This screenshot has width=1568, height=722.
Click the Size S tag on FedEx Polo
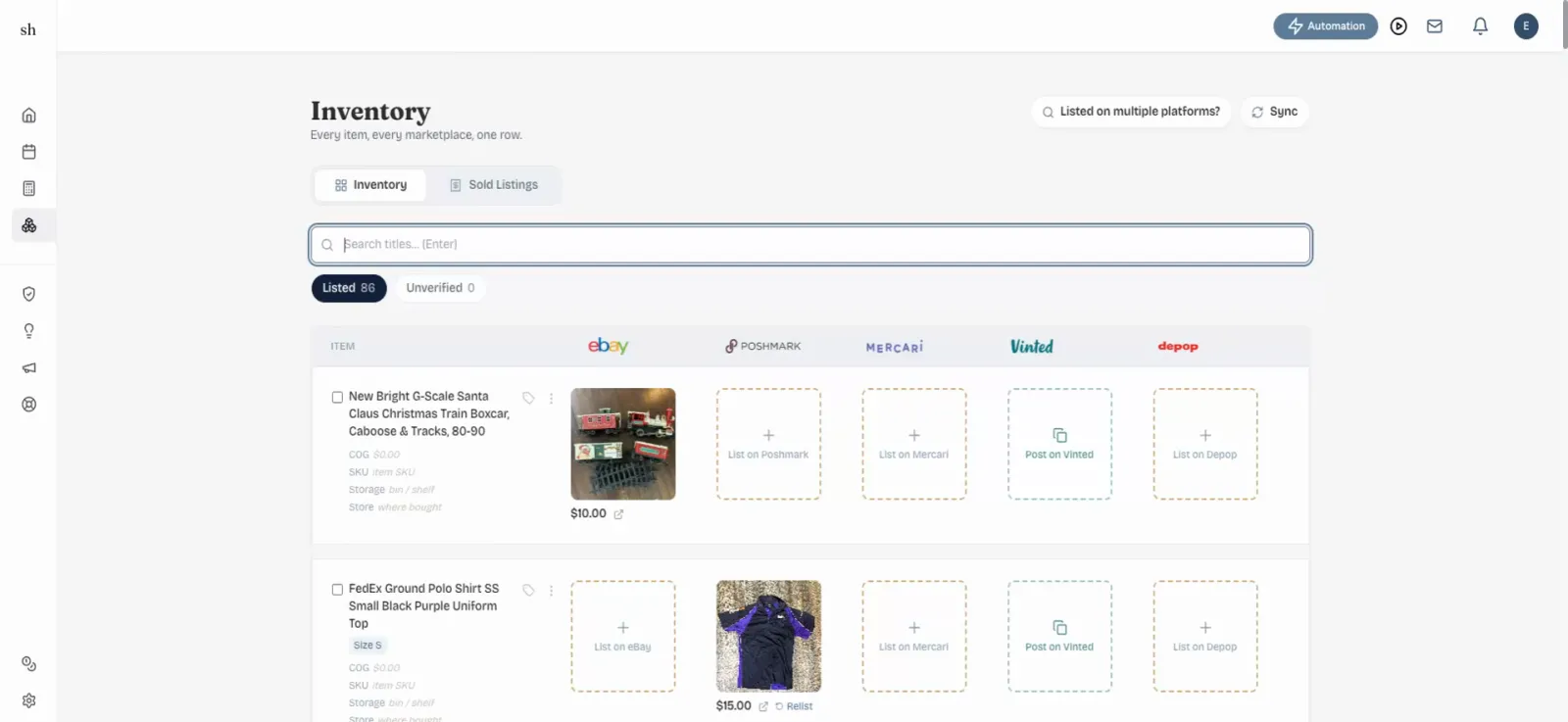(x=367, y=646)
